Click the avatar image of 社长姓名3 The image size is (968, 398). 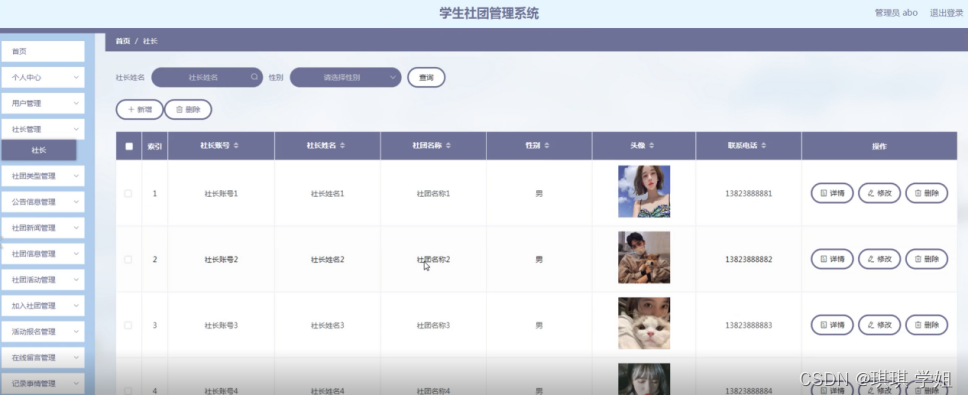644,323
